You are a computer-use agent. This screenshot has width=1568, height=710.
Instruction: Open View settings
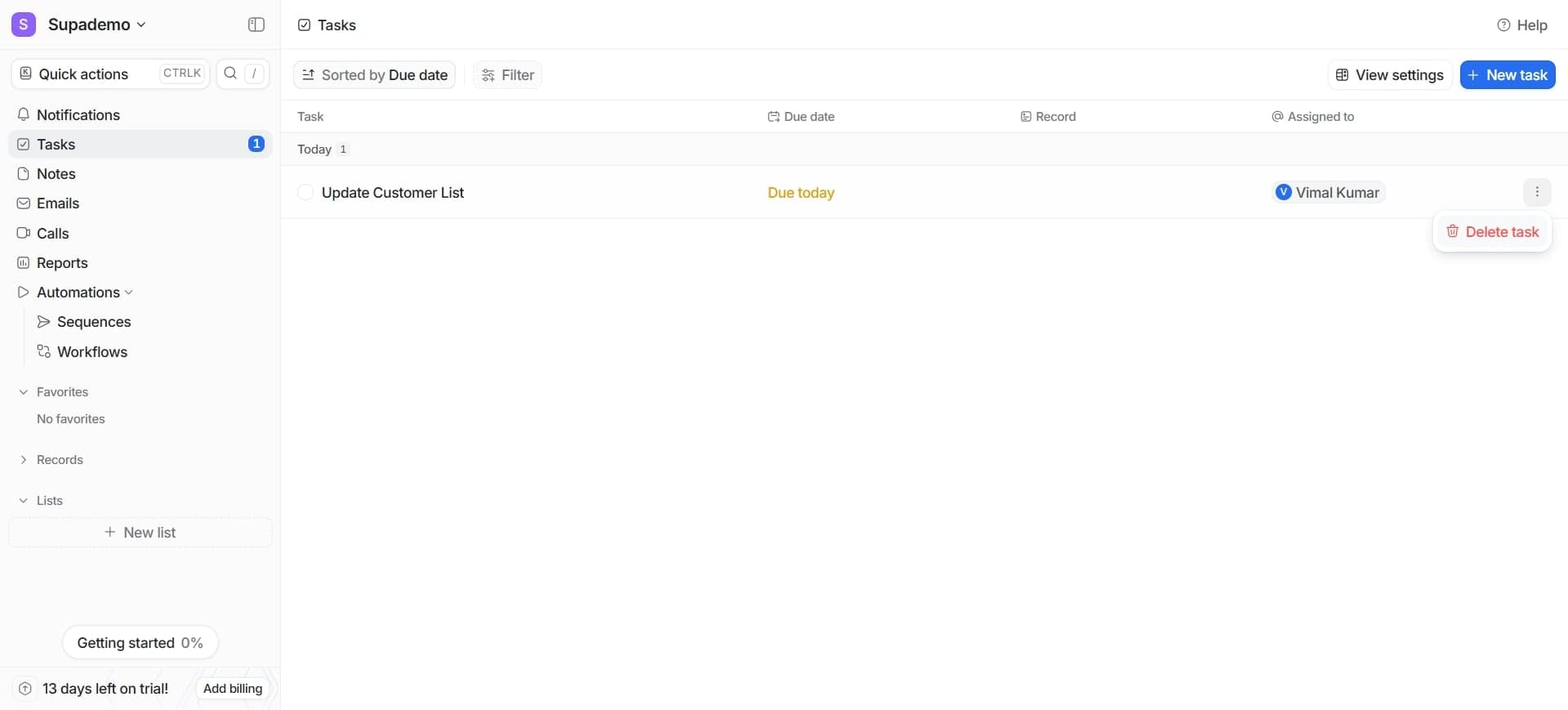1389,75
